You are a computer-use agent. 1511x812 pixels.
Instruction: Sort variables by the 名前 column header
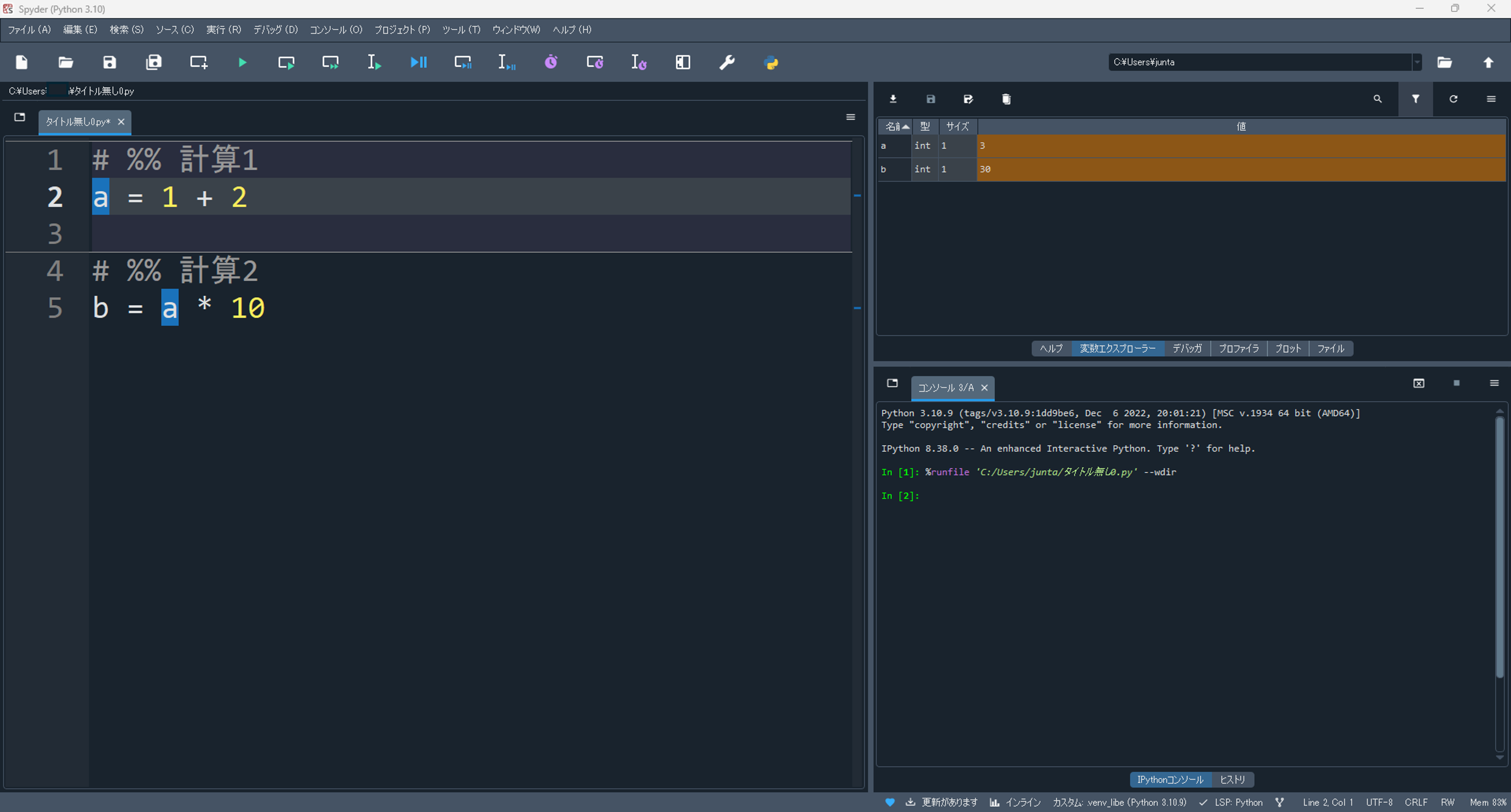point(895,127)
